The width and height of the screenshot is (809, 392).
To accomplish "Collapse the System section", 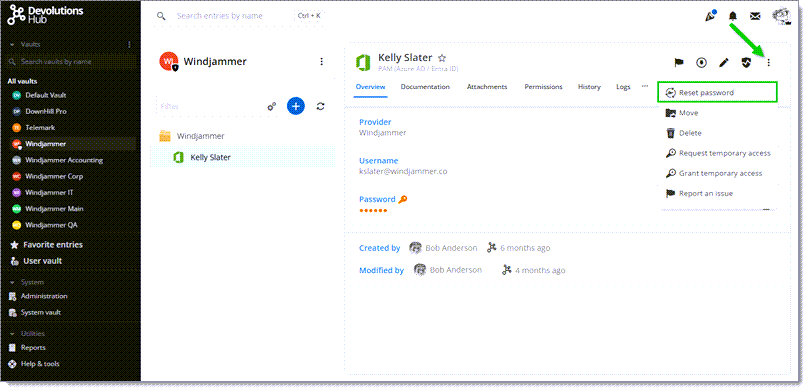I will point(12,282).
